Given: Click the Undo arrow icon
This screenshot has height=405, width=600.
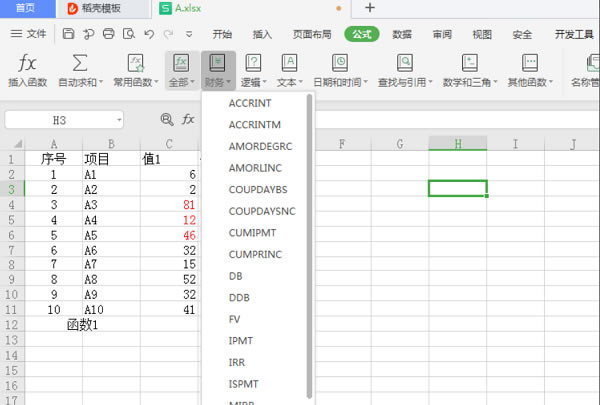Looking at the screenshot, I should point(149,34).
